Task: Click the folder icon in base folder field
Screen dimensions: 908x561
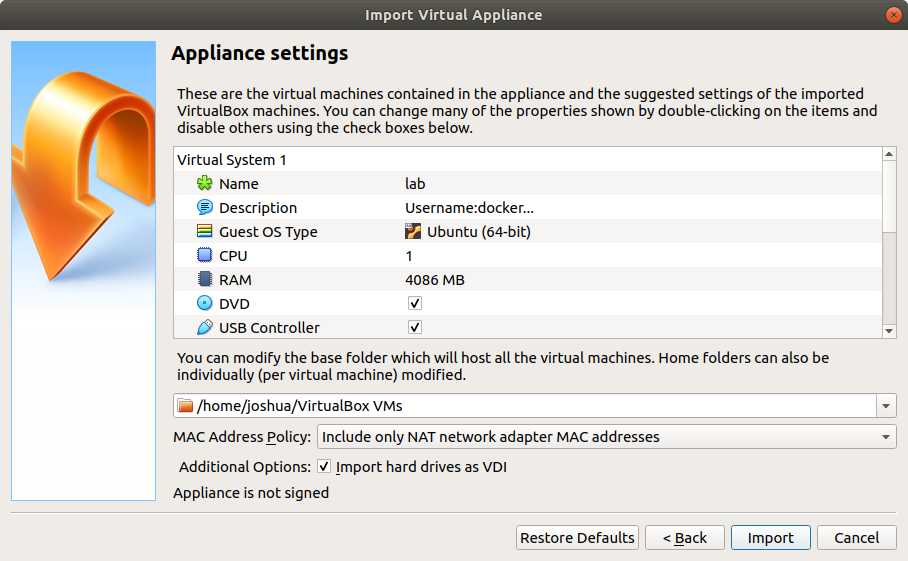Action: coord(185,406)
